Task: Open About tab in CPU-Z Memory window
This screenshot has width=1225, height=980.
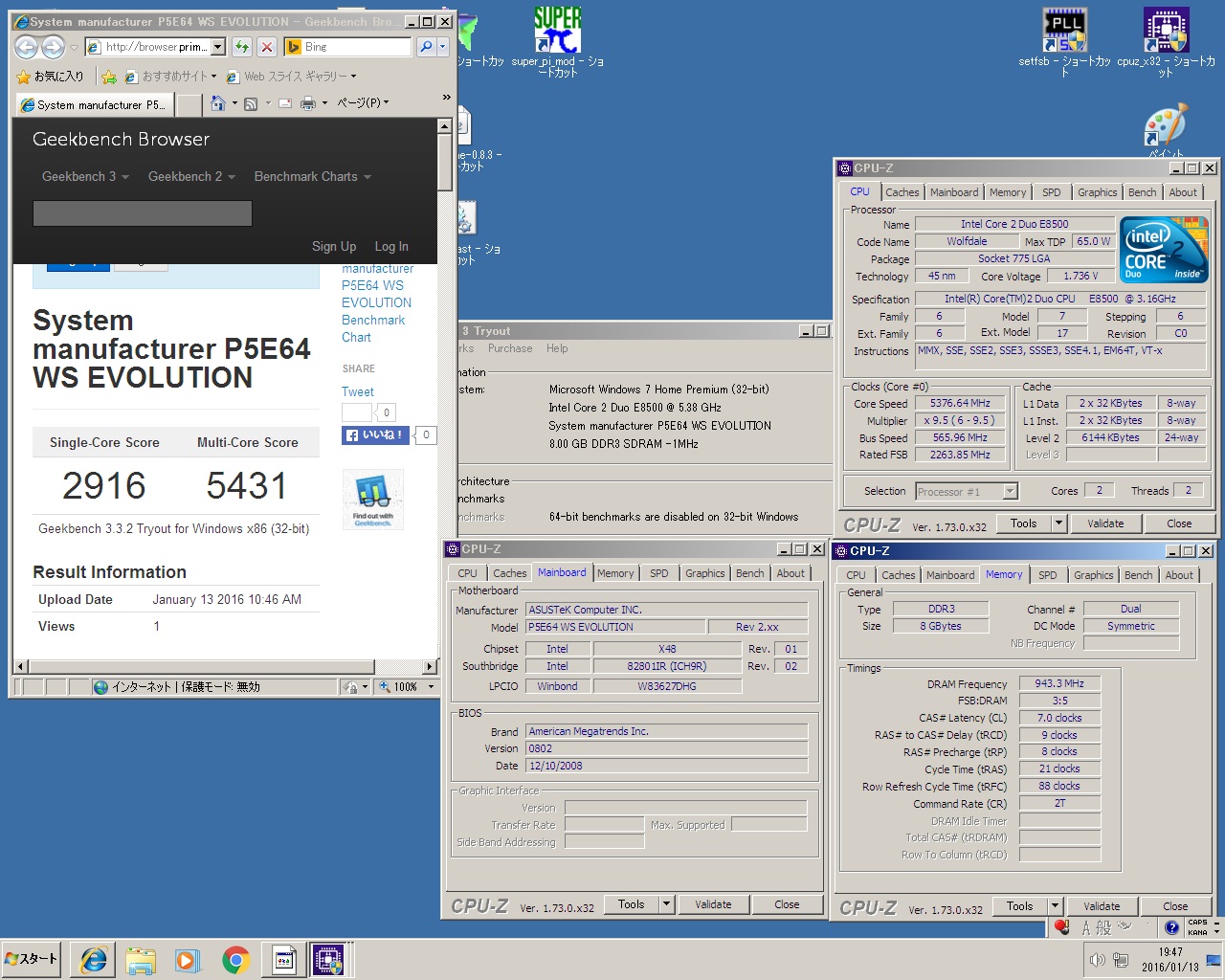Action: click(x=1179, y=575)
